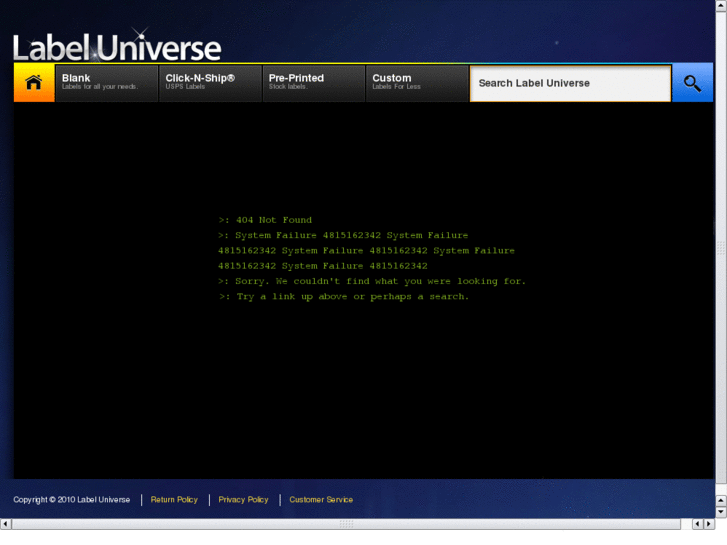The image size is (727, 545).
Task: Click the blue magnifier search button
Action: point(692,83)
